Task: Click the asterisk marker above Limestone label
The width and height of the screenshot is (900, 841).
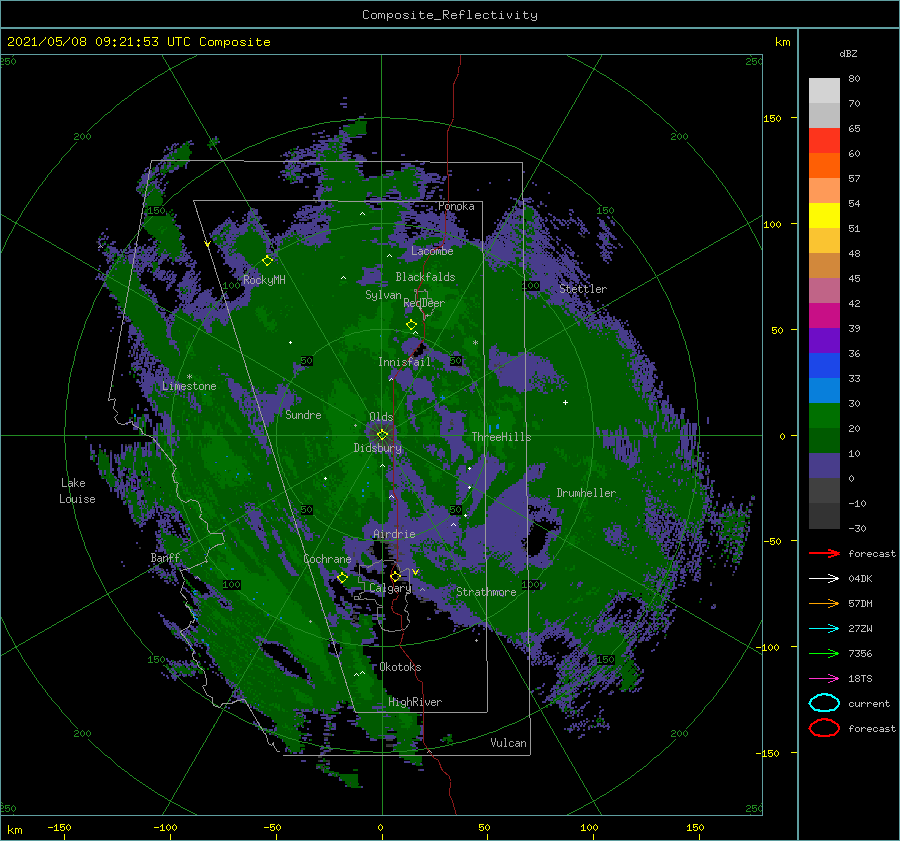Action: [x=189, y=377]
